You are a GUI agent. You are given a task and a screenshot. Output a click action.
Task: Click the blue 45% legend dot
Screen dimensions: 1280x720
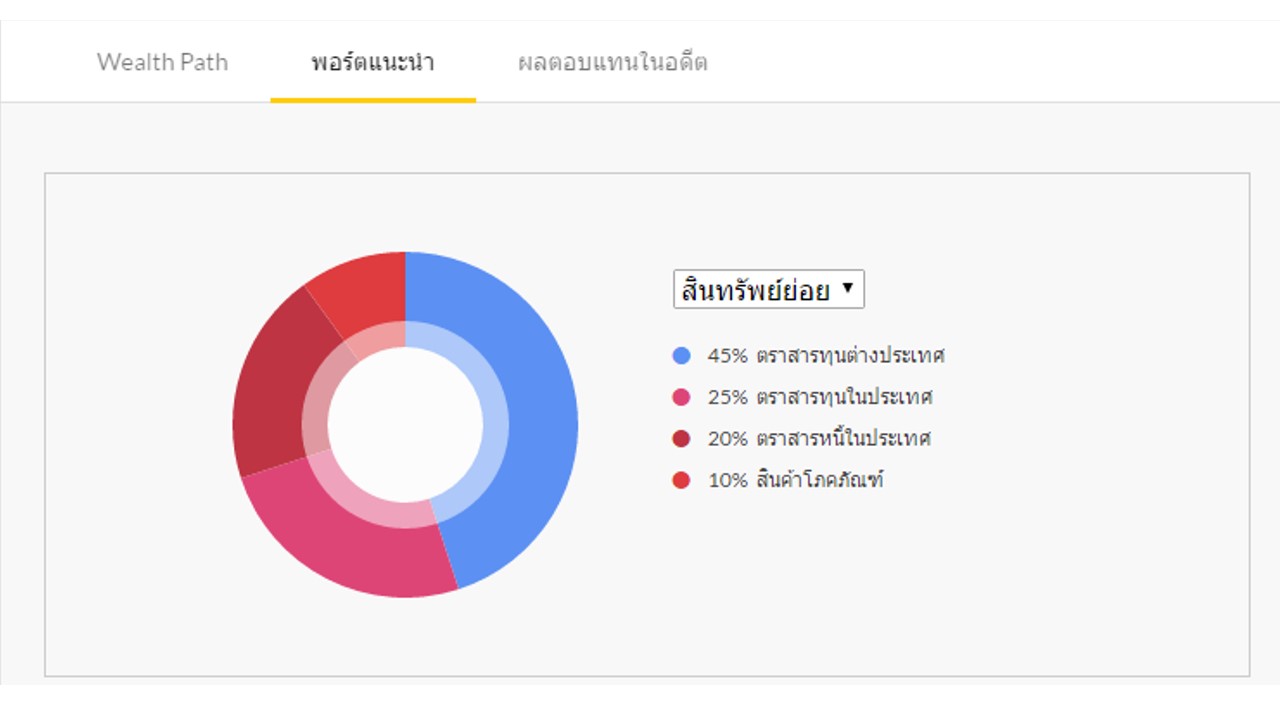682,355
